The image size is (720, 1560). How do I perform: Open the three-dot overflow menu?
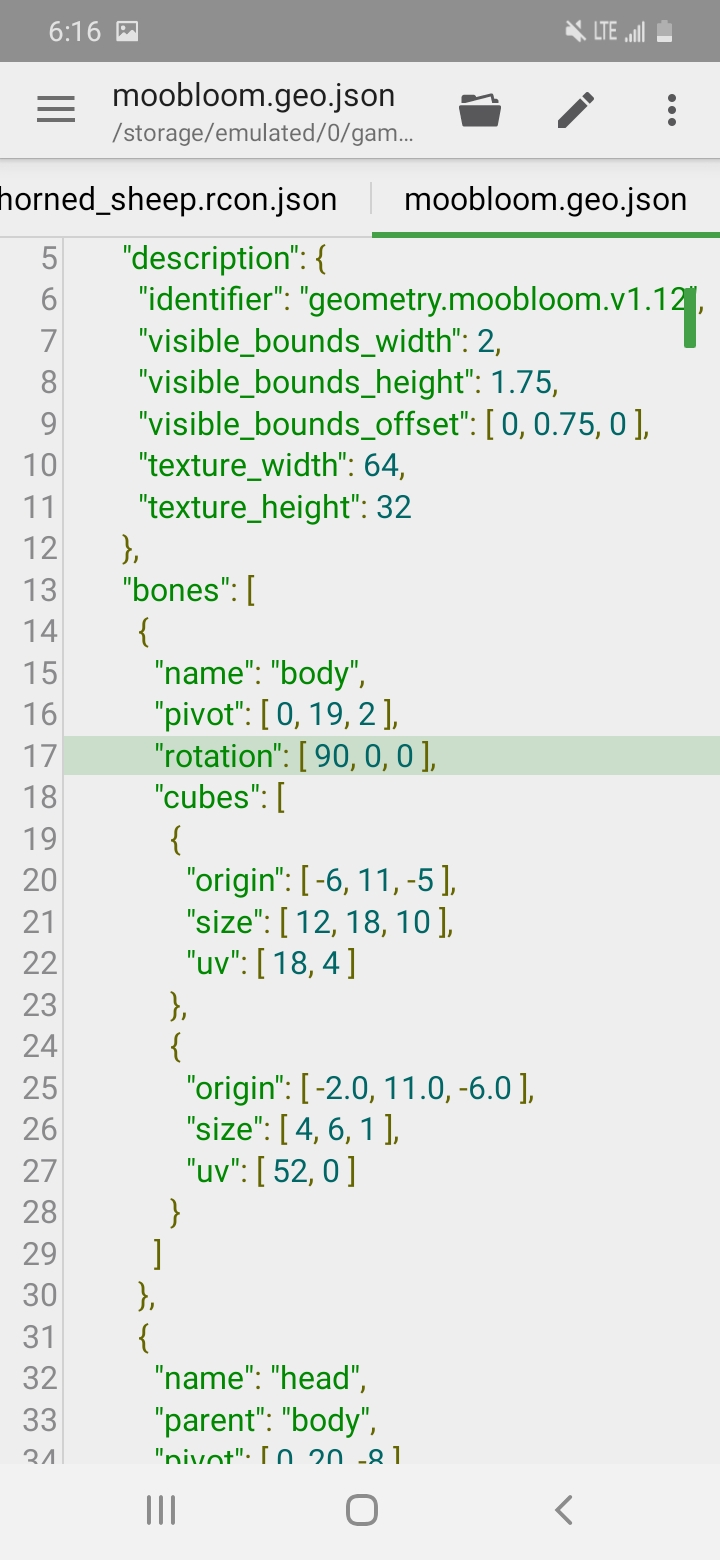[x=672, y=110]
